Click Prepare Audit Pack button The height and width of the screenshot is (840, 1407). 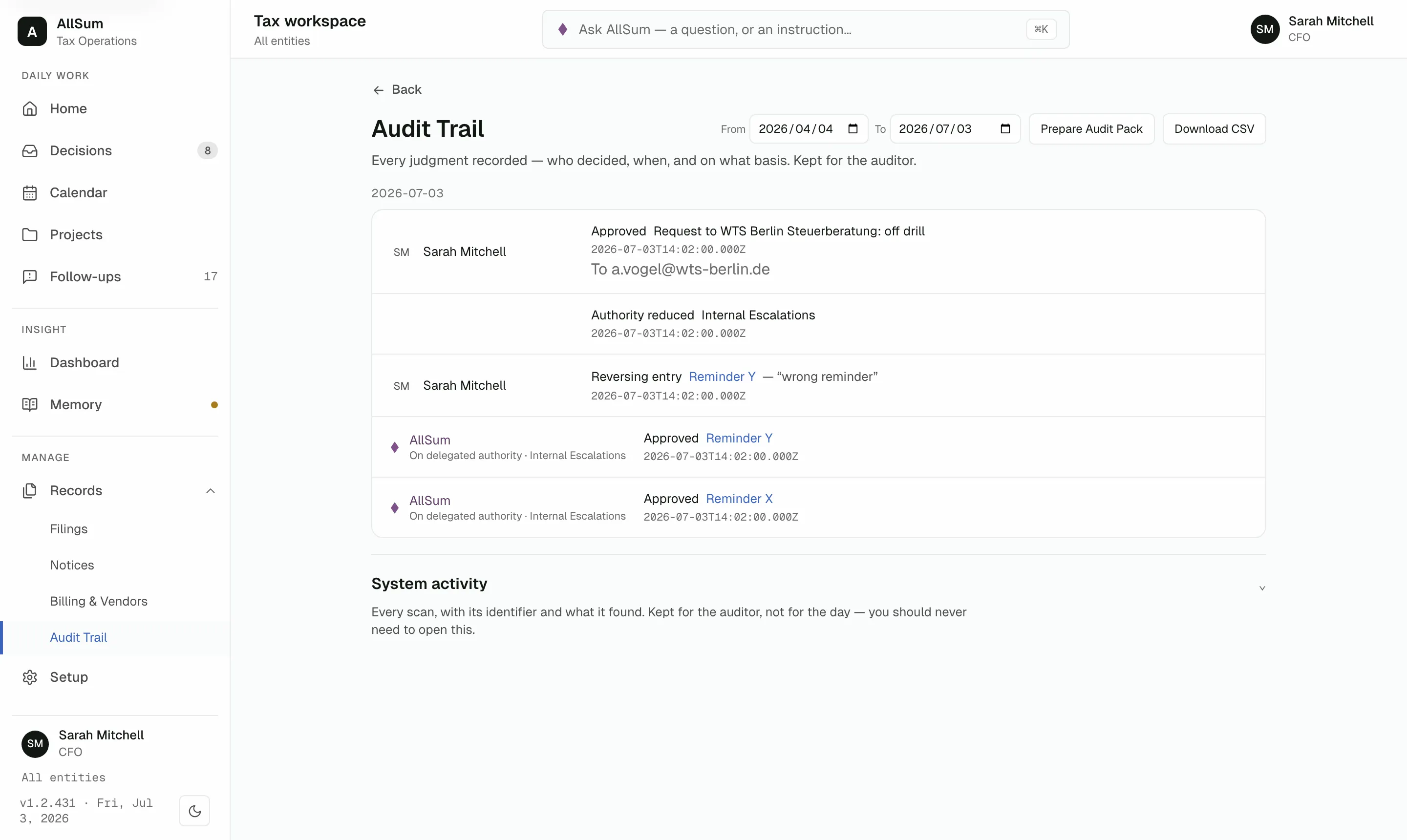(x=1091, y=129)
